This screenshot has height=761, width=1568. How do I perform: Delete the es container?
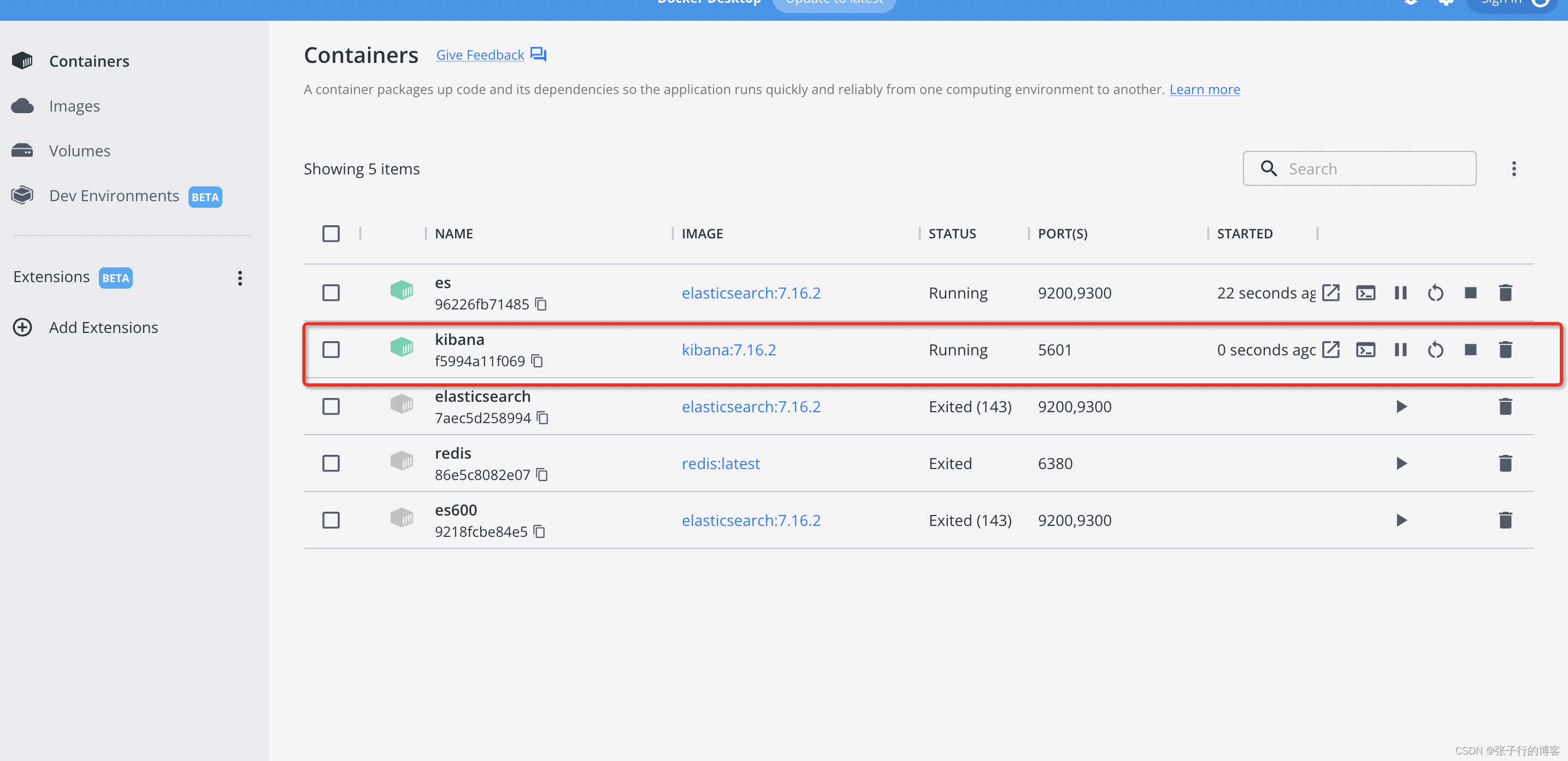[x=1505, y=292]
